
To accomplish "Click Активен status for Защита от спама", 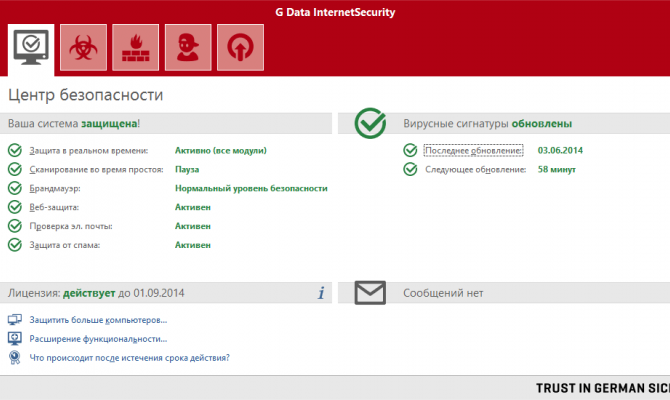I will pos(193,245).
